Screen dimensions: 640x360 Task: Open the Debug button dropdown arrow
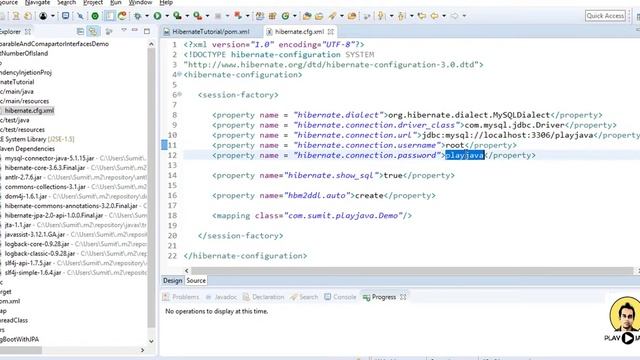coord(147,16)
